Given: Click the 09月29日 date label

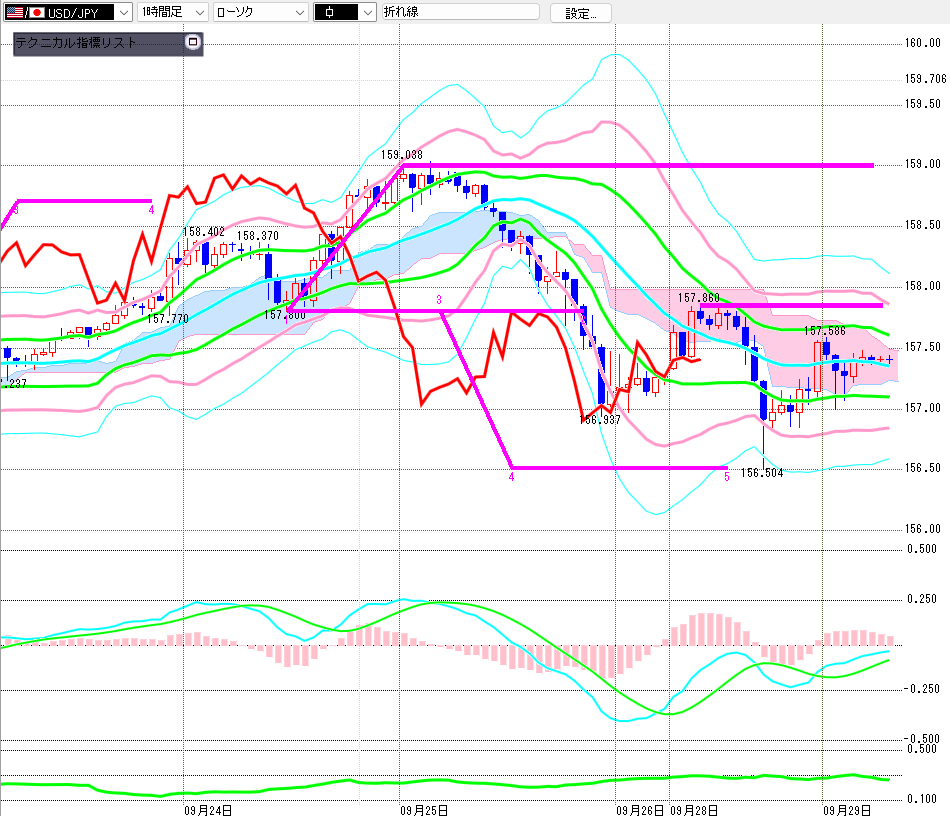Looking at the screenshot, I should pos(847,810).
